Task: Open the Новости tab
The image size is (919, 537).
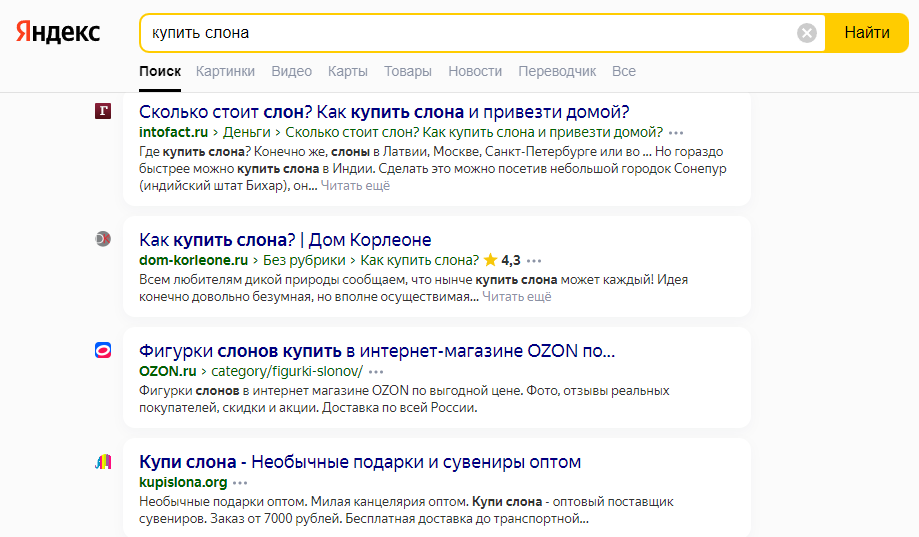Action: pos(475,72)
